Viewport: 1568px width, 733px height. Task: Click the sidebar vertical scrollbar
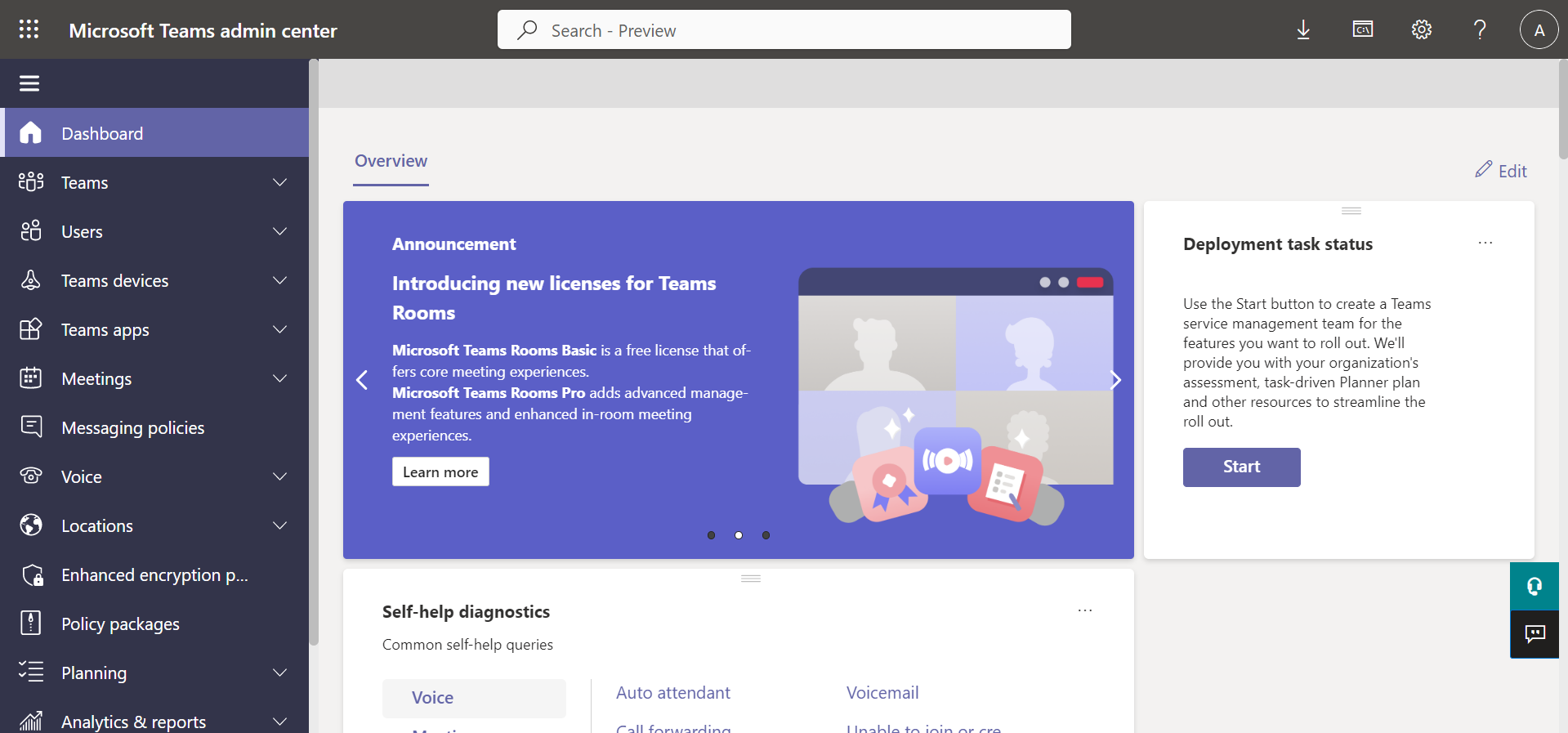(313, 353)
